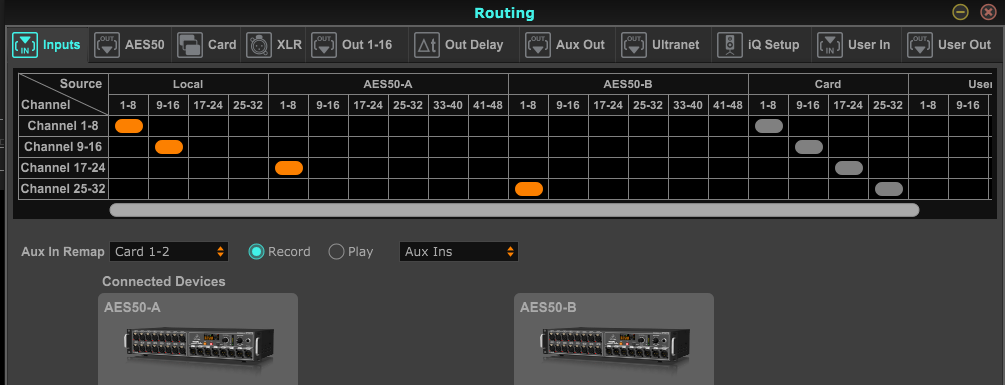Open the Aux Ins dropdown

point(458,252)
